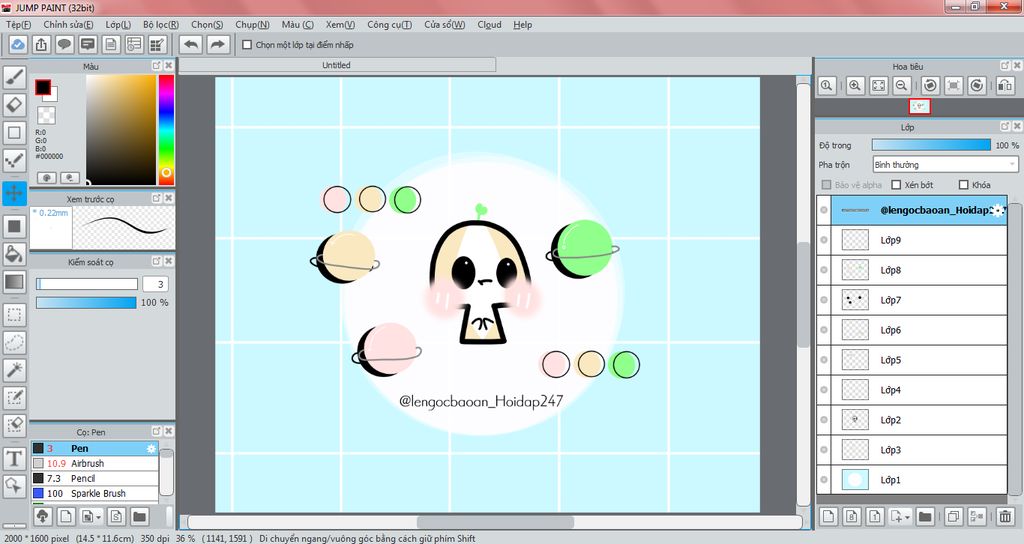The height and width of the screenshot is (544, 1024).
Task: Select the Sparkle Brush
Action: click(95, 494)
